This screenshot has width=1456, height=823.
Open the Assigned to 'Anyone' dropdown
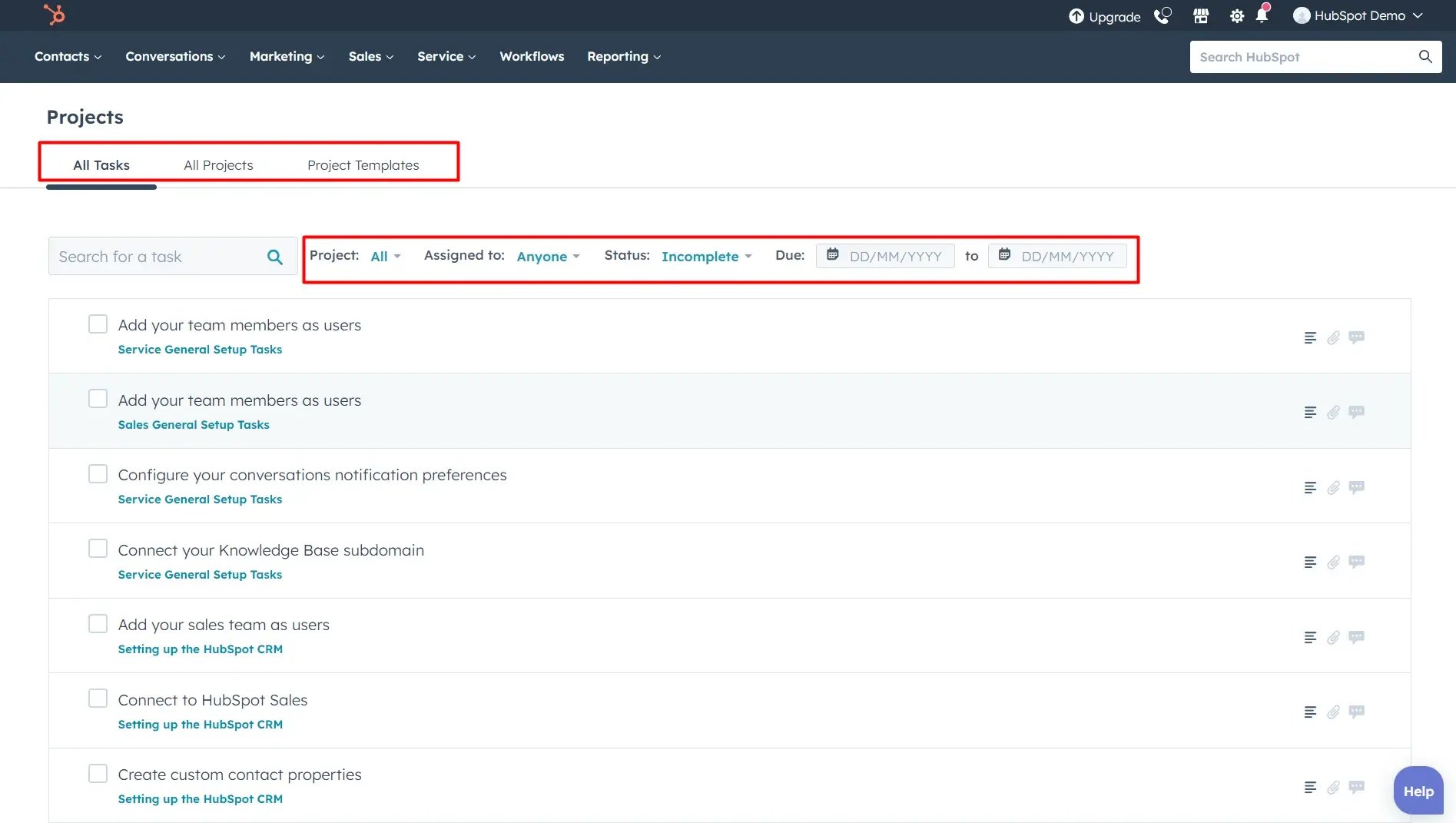pyautogui.click(x=548, y=257)
